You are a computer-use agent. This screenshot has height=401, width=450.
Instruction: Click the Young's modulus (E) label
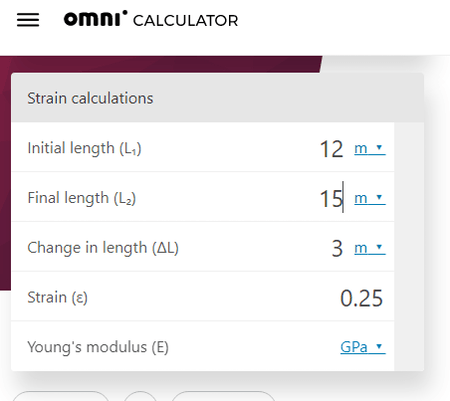(x=98, y=347)
